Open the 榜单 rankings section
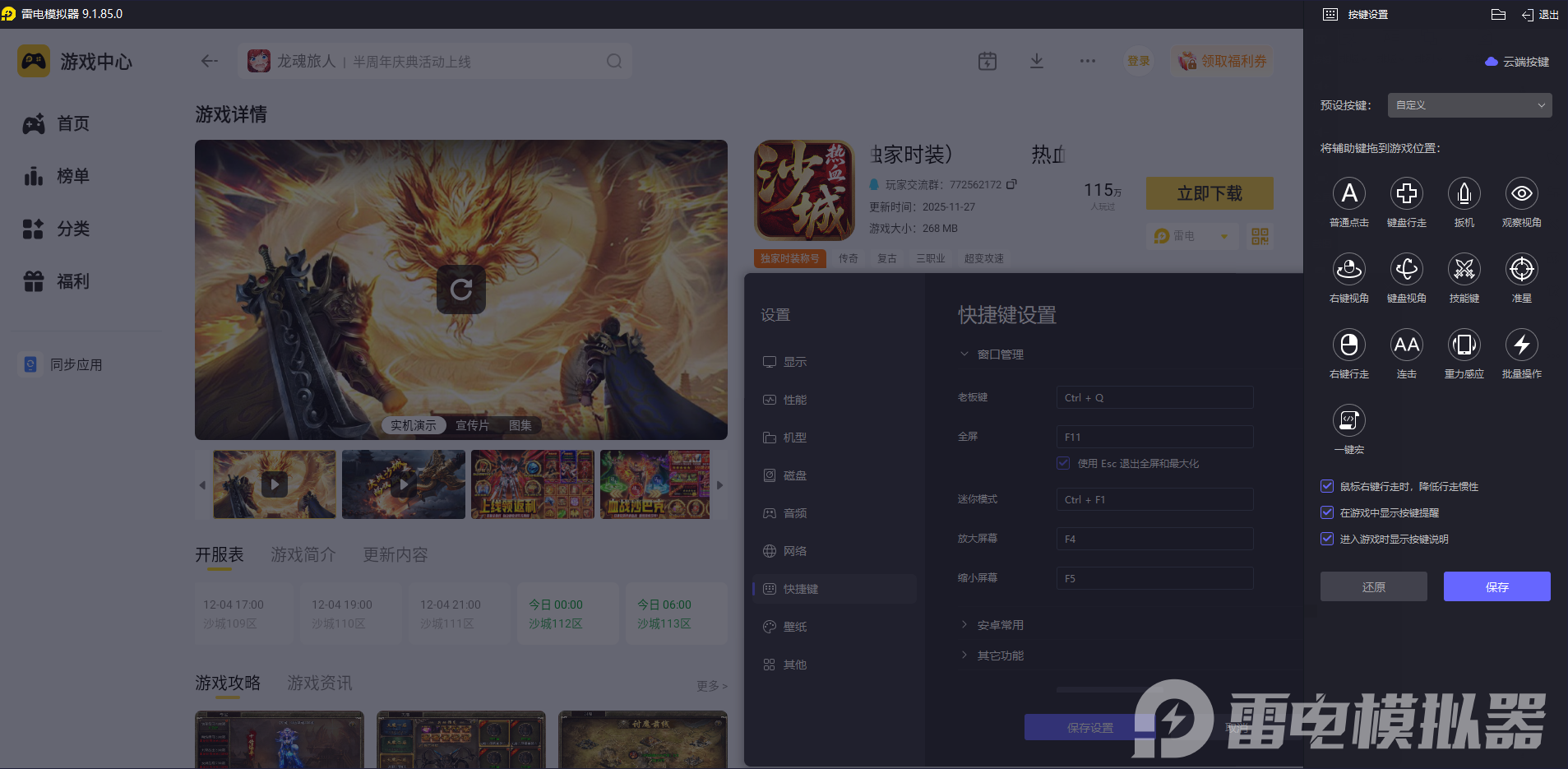 coord(72,175)
